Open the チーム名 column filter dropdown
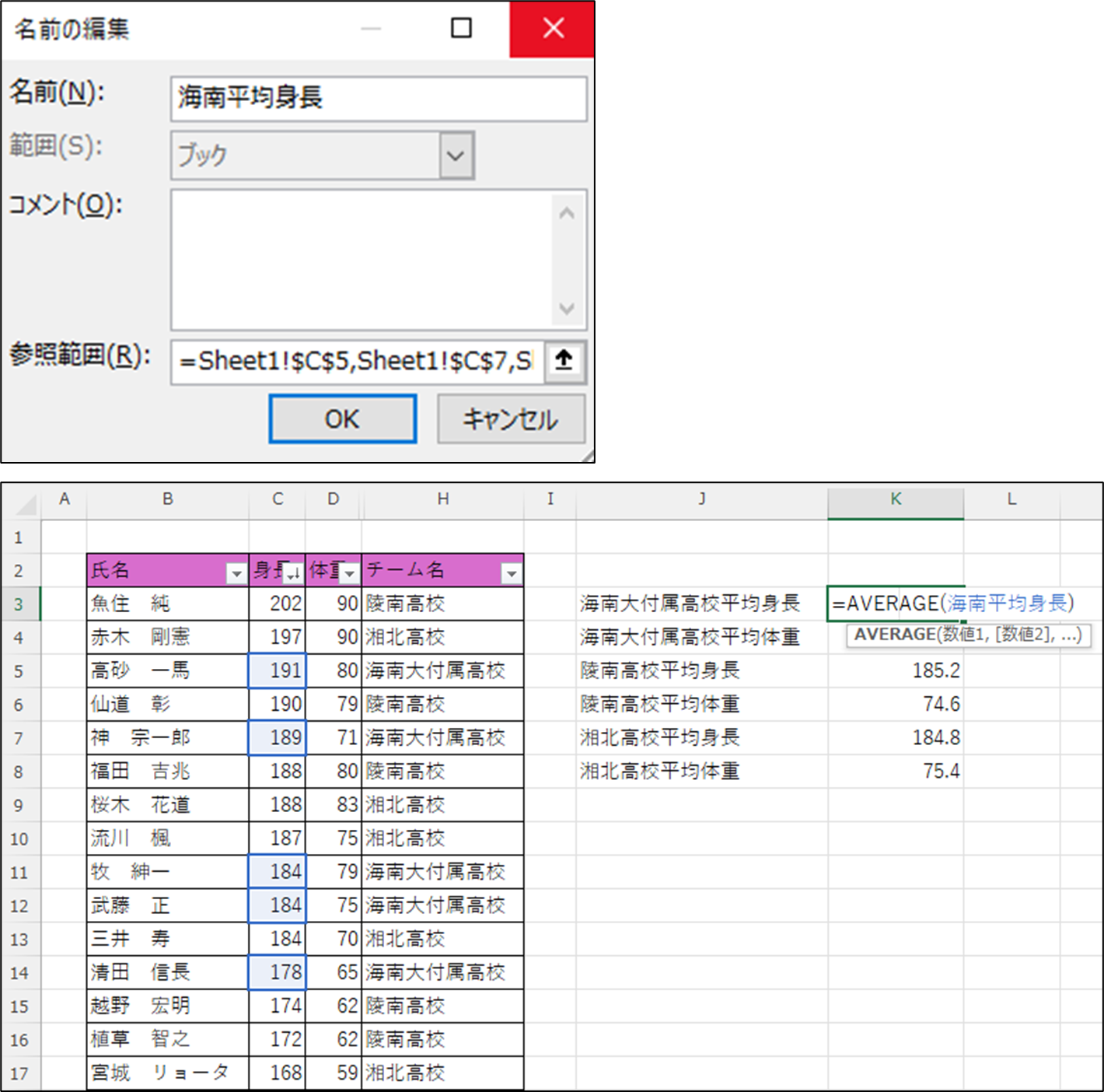This screenshot has height=1092, width=1104. [x=511, y=574]
